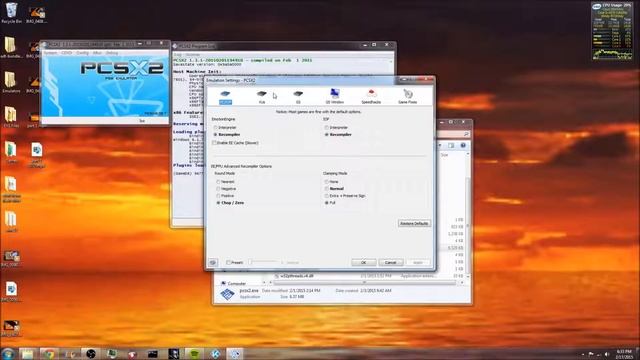Open the volume icon in system tray

pos(607,354)
